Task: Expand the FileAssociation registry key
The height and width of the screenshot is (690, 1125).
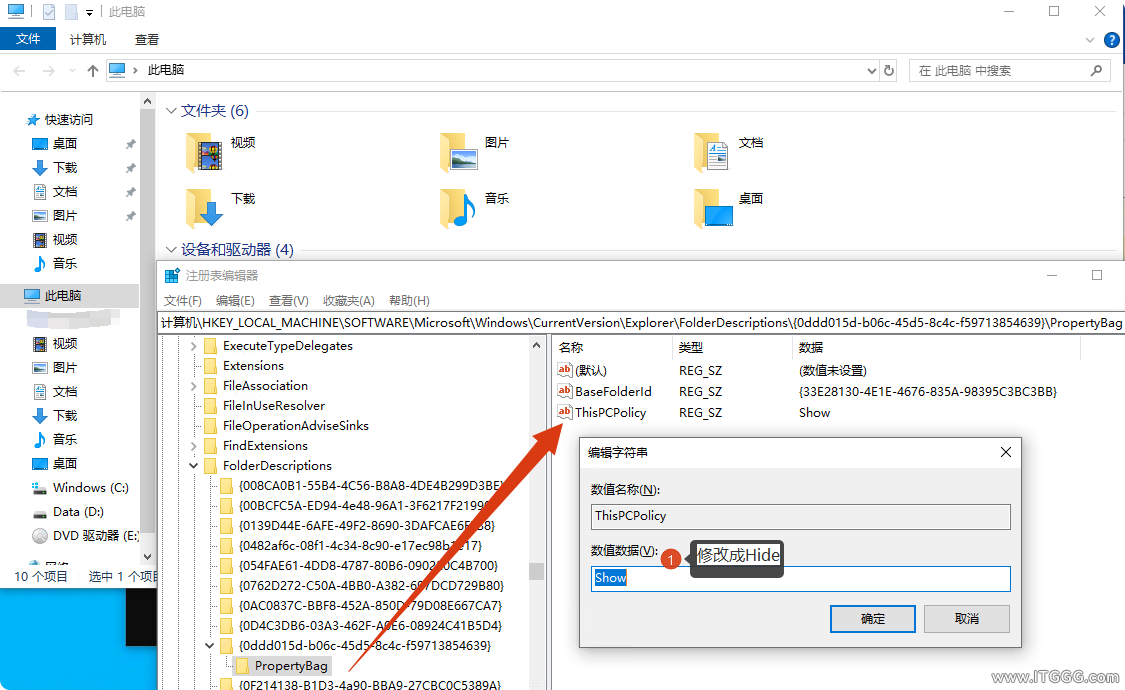Action: click(193, 386)
